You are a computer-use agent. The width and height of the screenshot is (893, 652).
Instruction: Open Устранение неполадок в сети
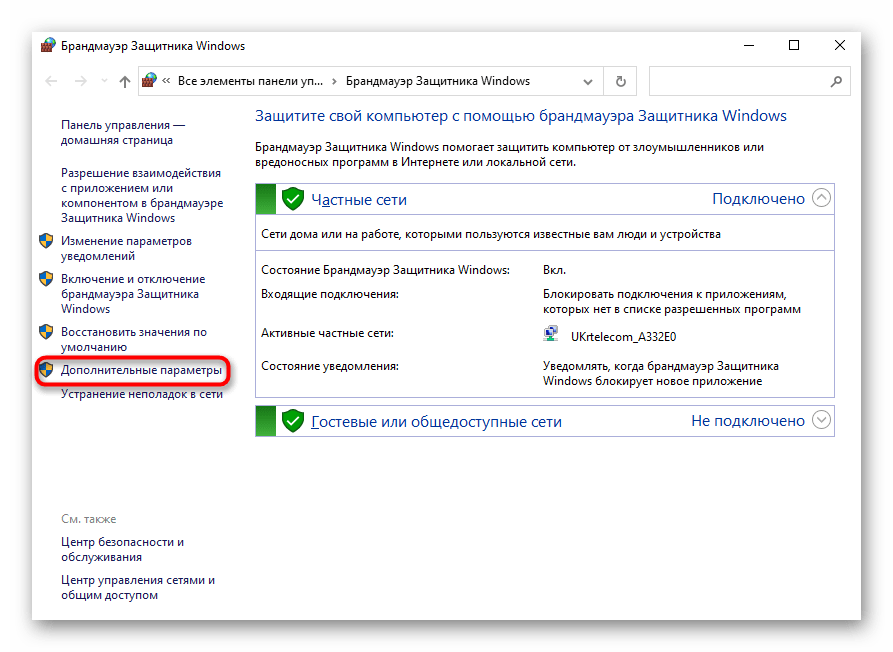[141, 394]
